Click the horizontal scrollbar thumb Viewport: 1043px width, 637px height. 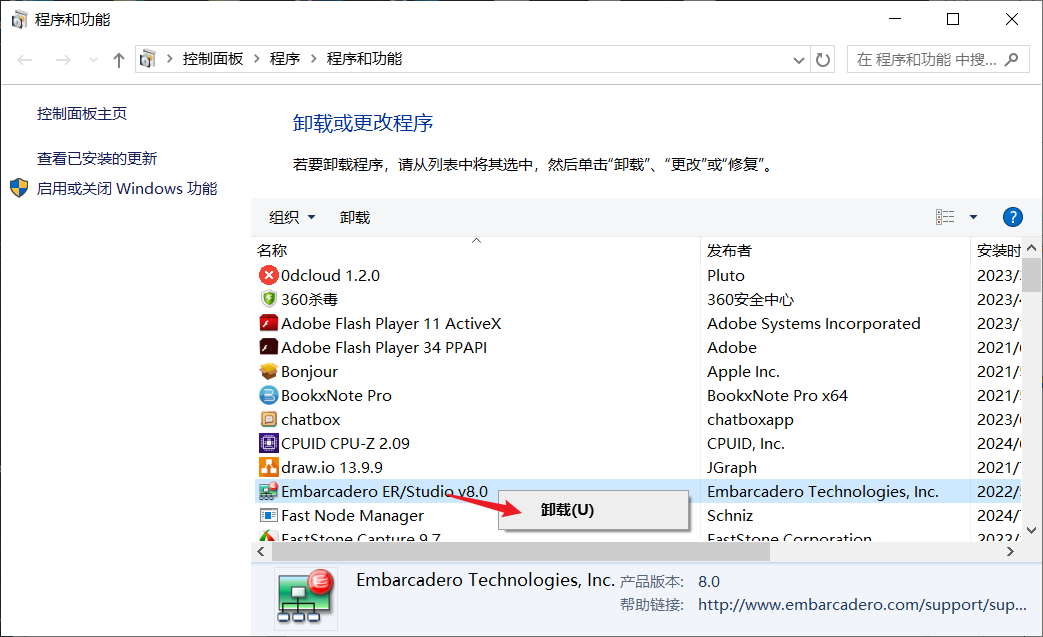(x=521, y=551)
